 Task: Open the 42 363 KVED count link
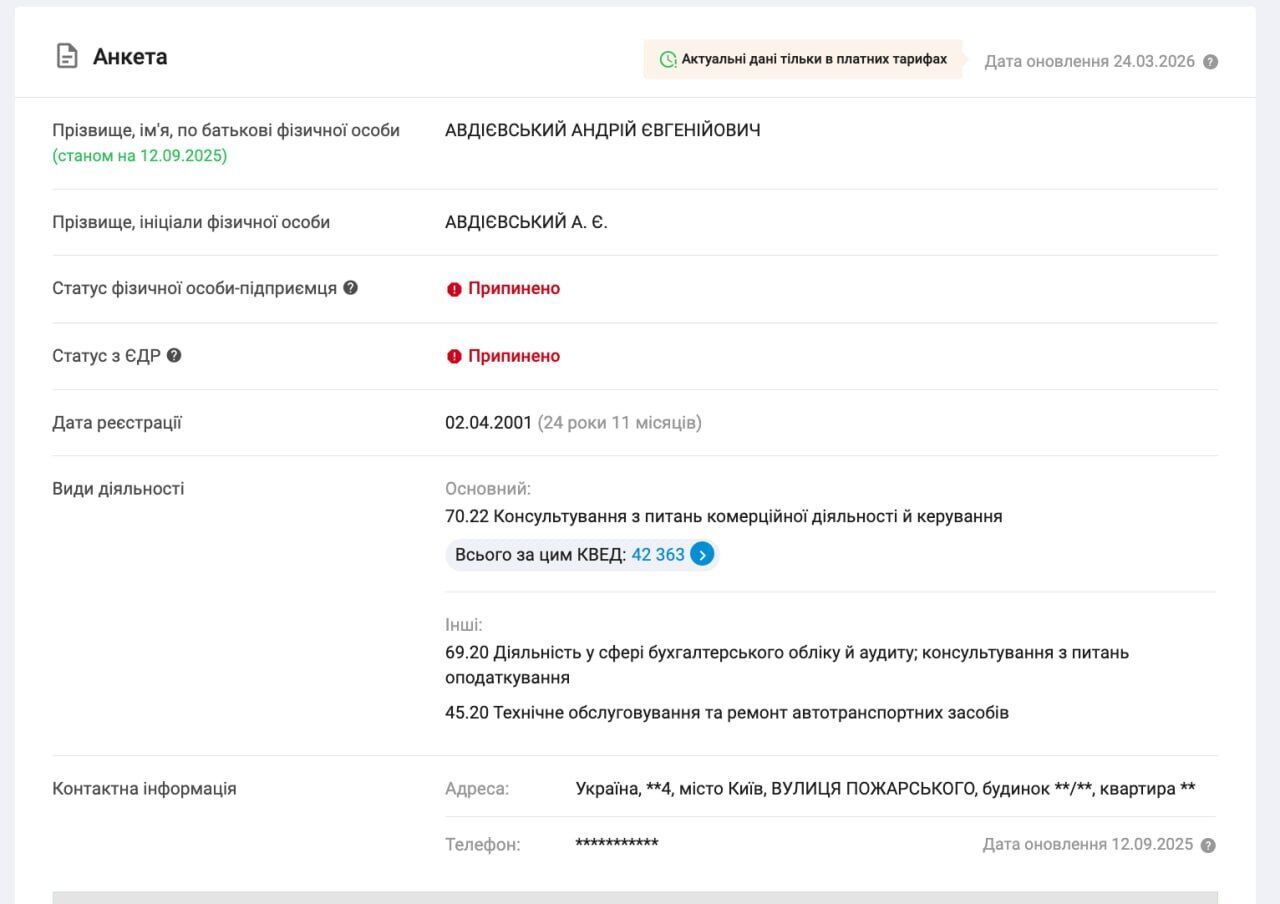pyautogui.click(x=658, y=554)
